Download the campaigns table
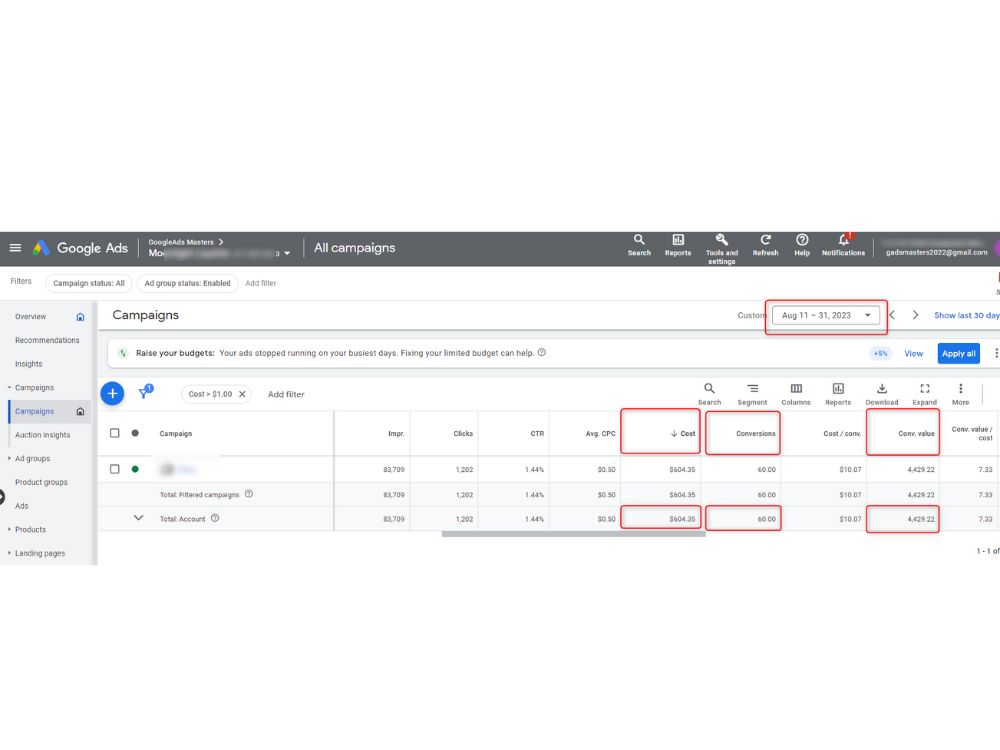This screenshot has width=1000, height=750. coord(882,393)
